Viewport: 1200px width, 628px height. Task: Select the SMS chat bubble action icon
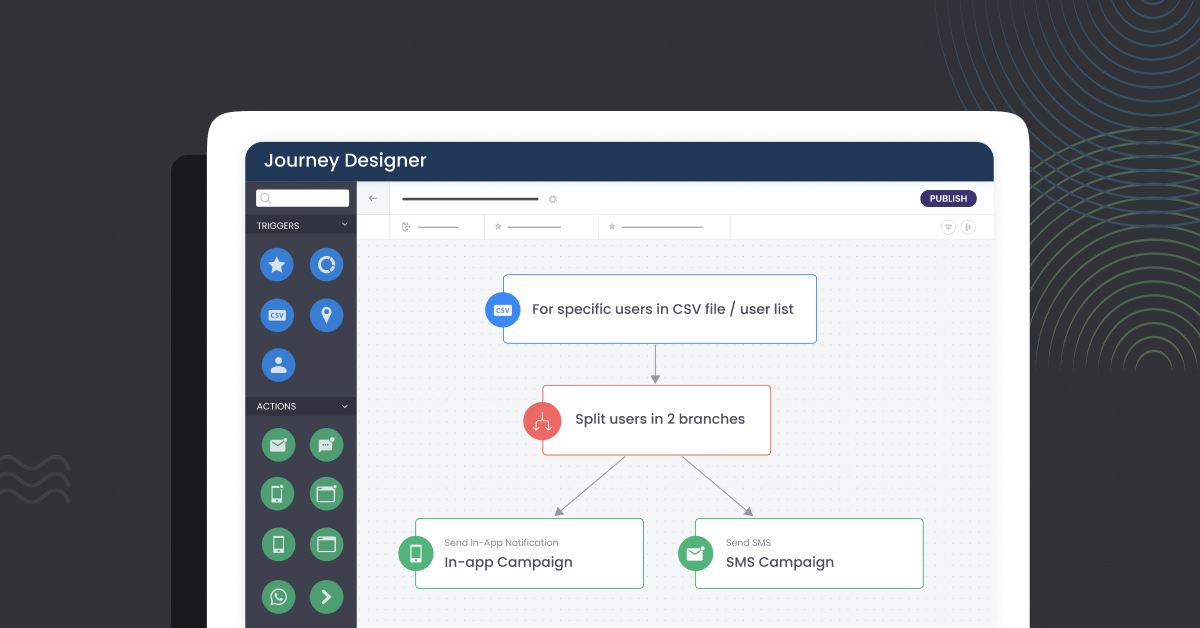(x=327, y=445)
